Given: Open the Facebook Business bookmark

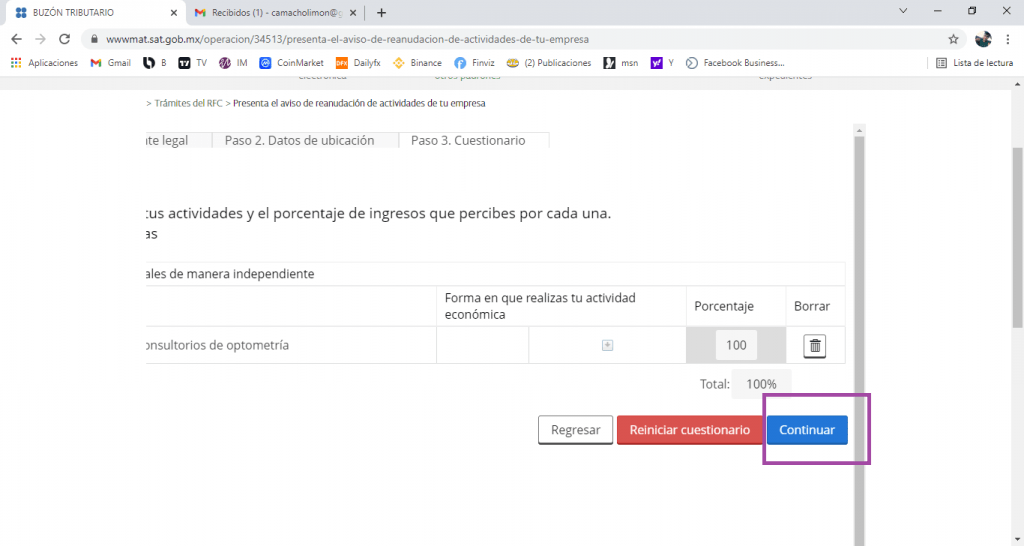Looking at the screenshot, I should pos(735,63).
